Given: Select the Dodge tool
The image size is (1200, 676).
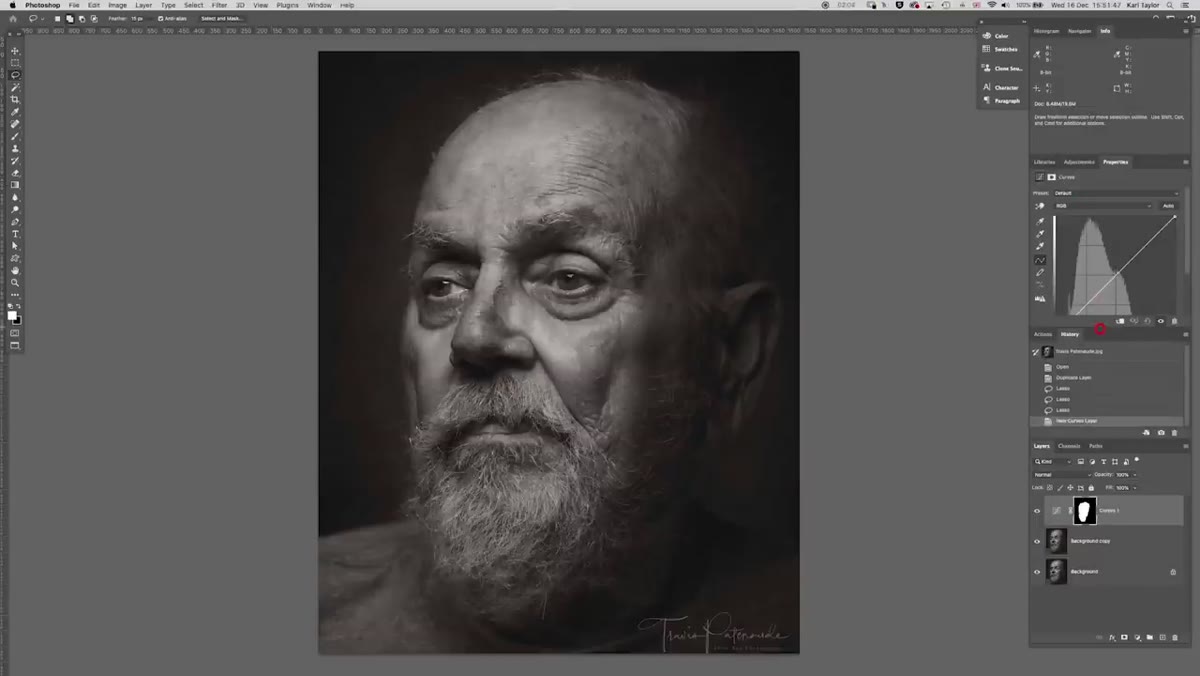Looking at the screenshot, I should (15, 210).
